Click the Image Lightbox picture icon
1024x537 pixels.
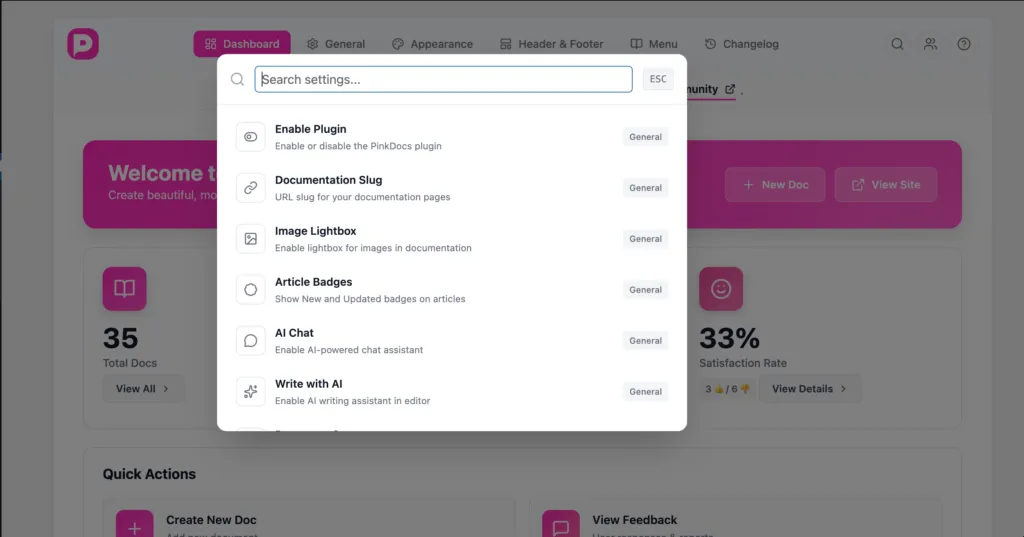click(x=251, y=239)
